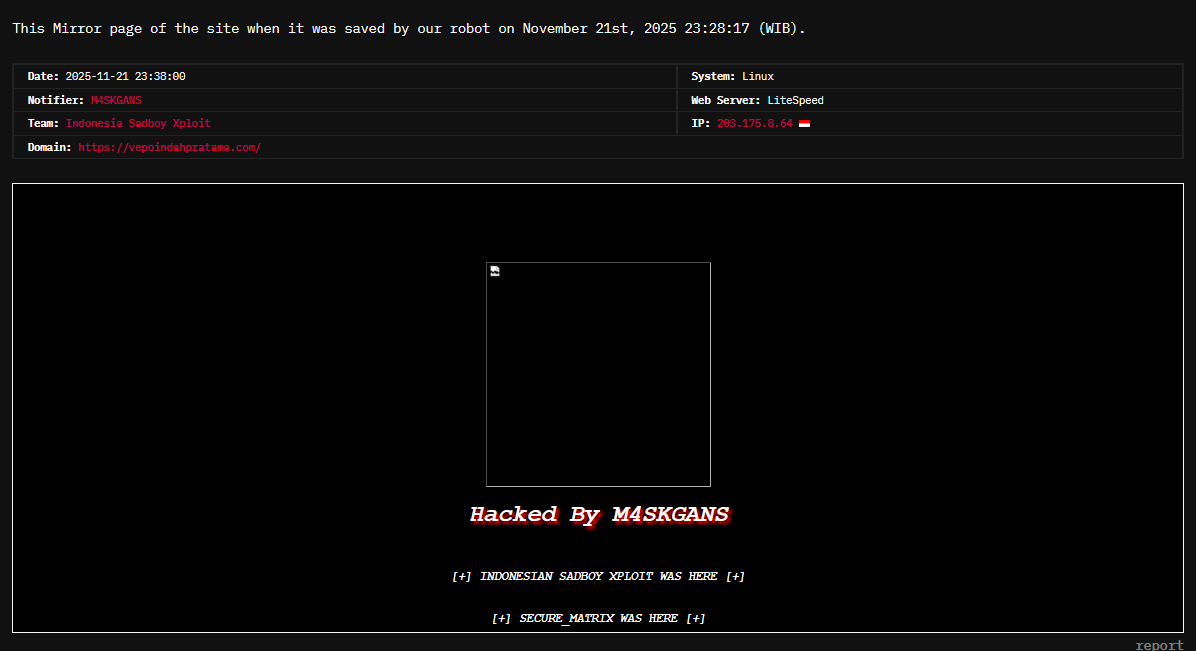Click the "IP:" field label
The height and width of the screenshot is (651, 1196).
coord(700,124)
